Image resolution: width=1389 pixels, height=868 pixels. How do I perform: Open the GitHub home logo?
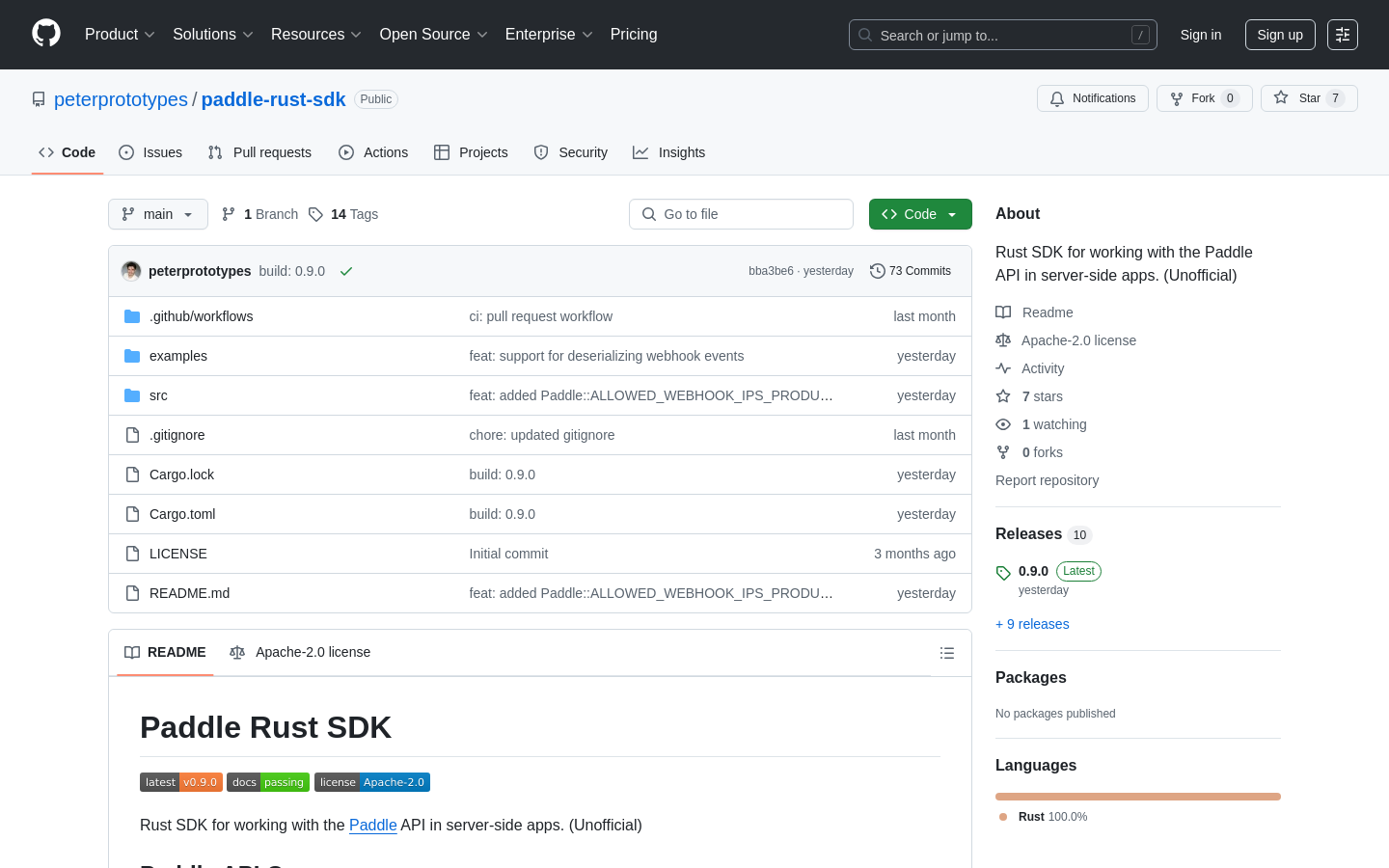coord(46,34)
